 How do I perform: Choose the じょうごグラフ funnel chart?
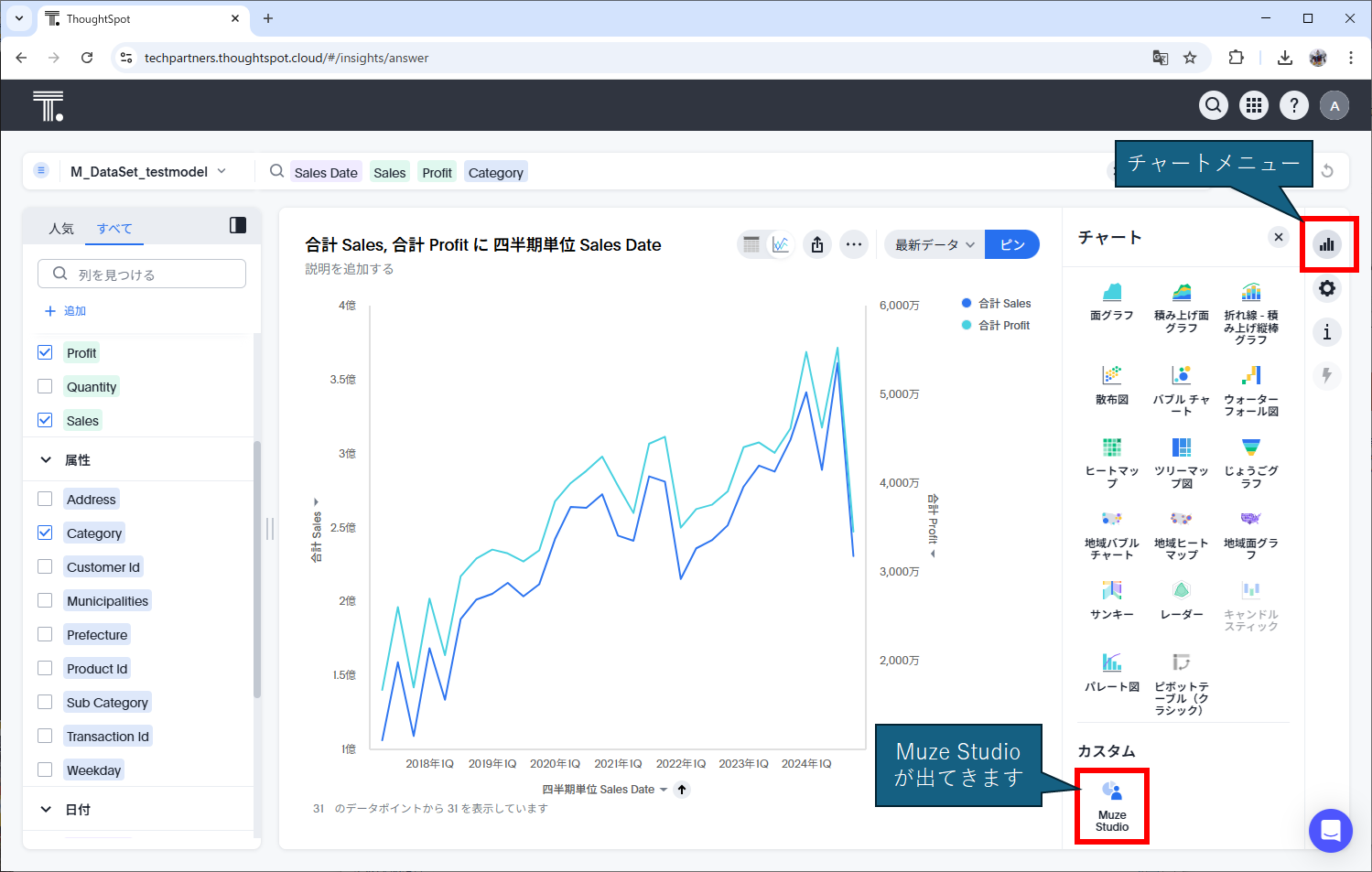pos(1251,462)
